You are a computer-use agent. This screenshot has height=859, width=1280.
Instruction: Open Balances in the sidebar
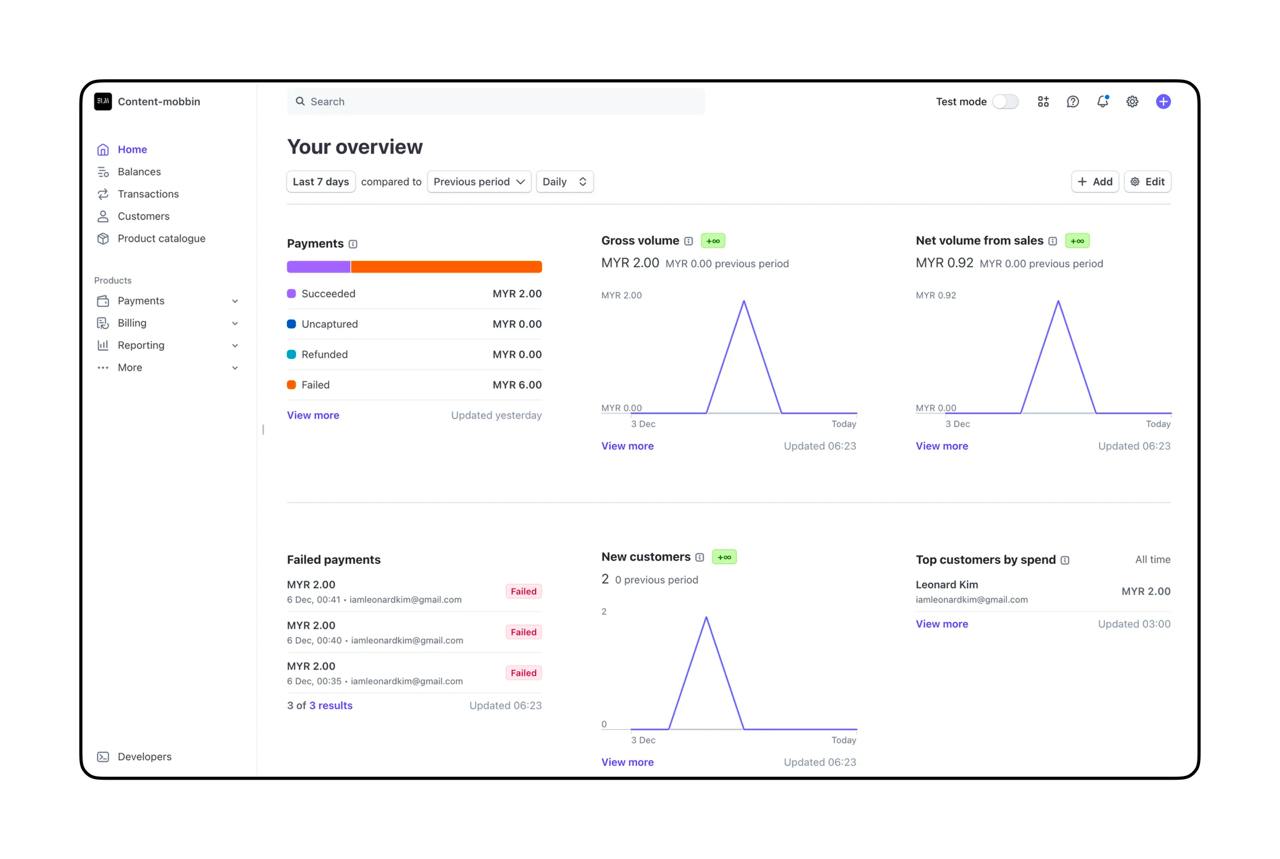pos(139,172)
